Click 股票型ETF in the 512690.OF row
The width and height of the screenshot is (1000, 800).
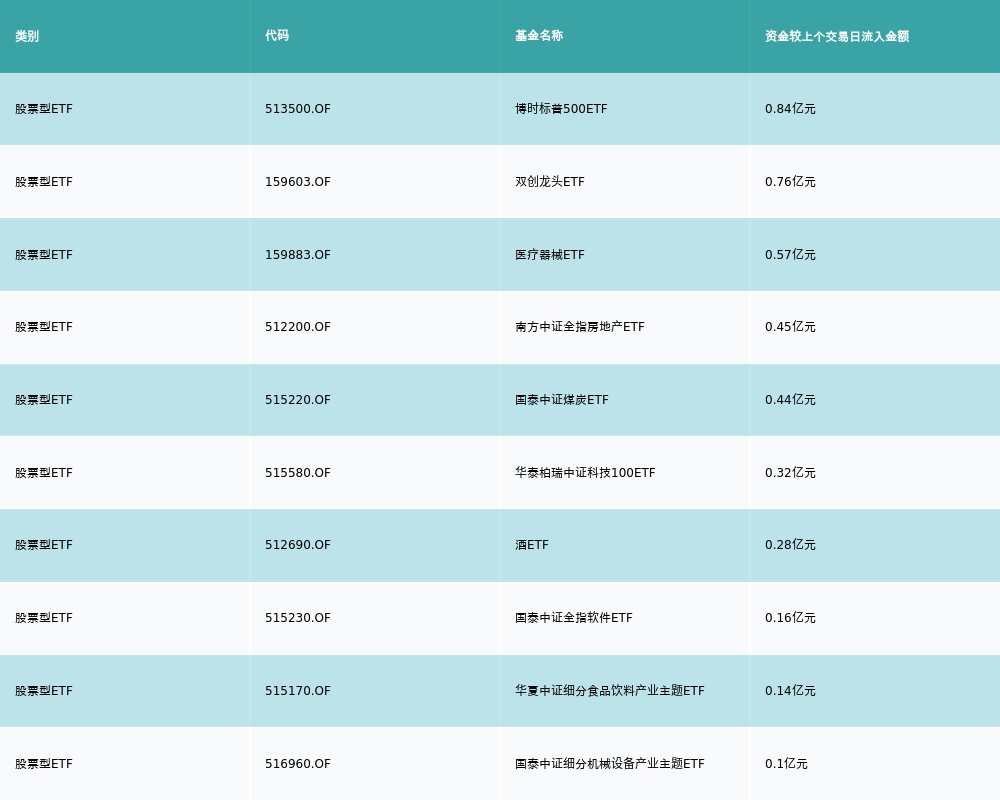pos(44,545)
